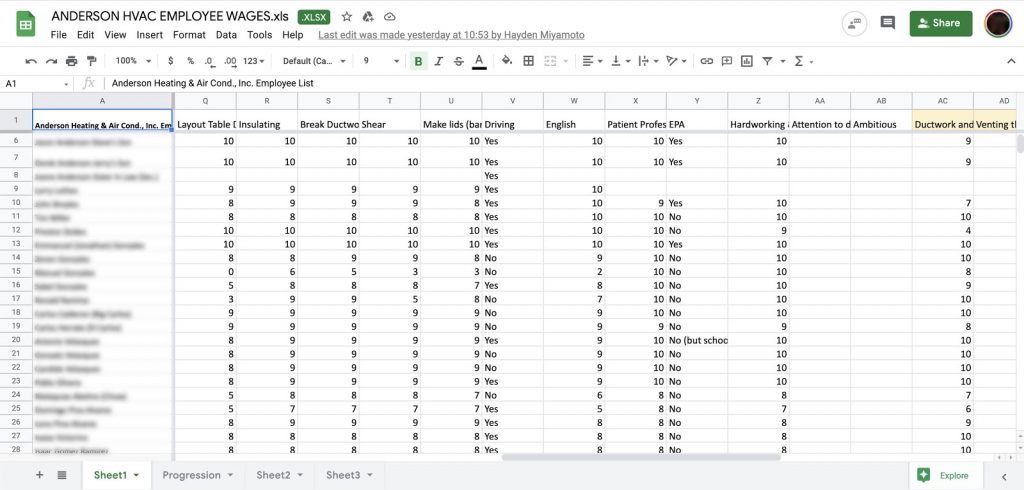Image resolution: width=1024 pixels, height=490 pixels.
Task: Activate the paint format tool
Action: (91, 61)
